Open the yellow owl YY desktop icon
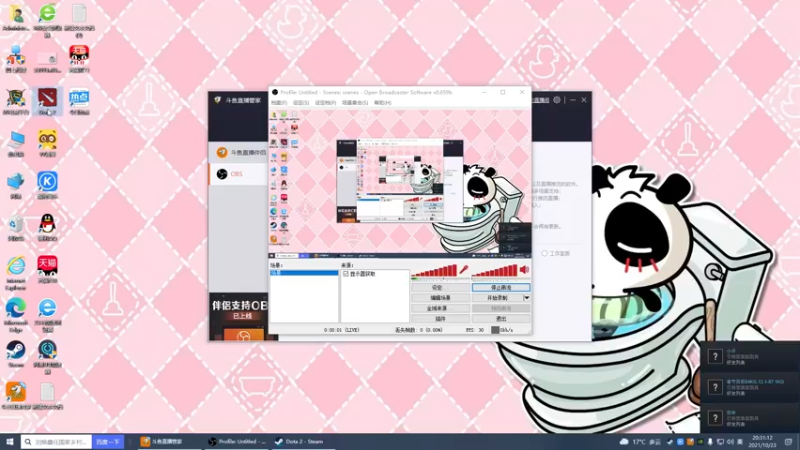The width and height of the screenshot is (800, 450). pyautogui.click(x=47, y=143)
